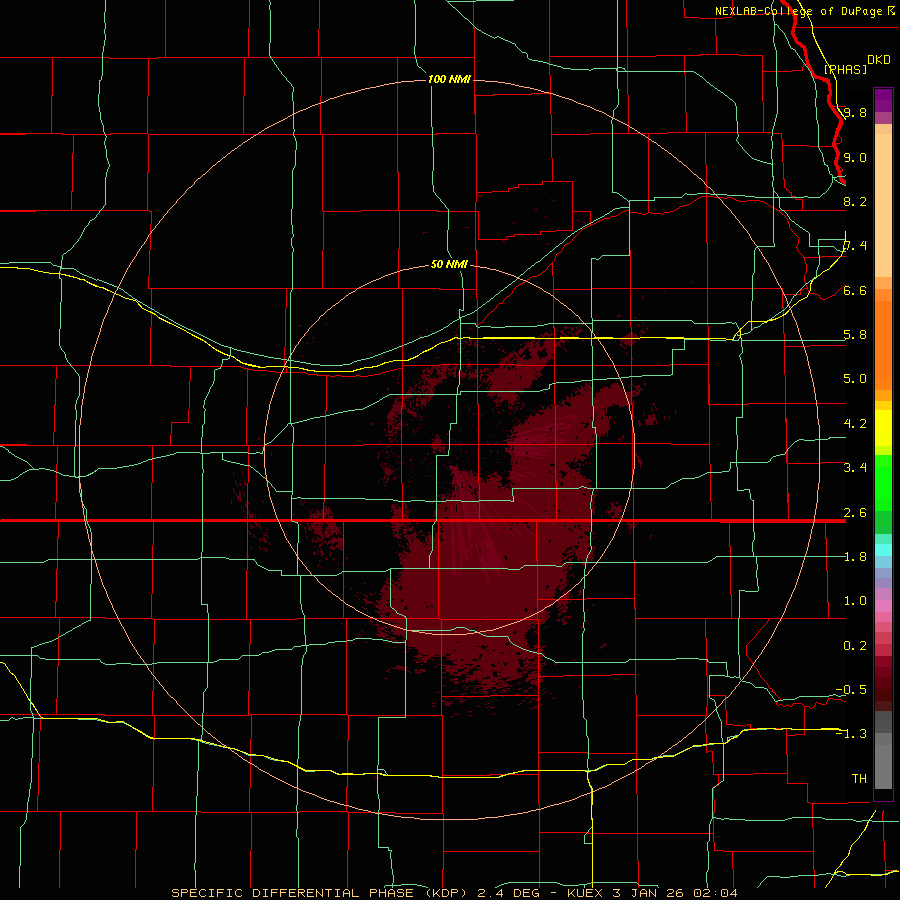Click the purple top segment of the color bar
Image resolution: width=900 pixels, height=900 pixels.
click(x=883, y=100)
